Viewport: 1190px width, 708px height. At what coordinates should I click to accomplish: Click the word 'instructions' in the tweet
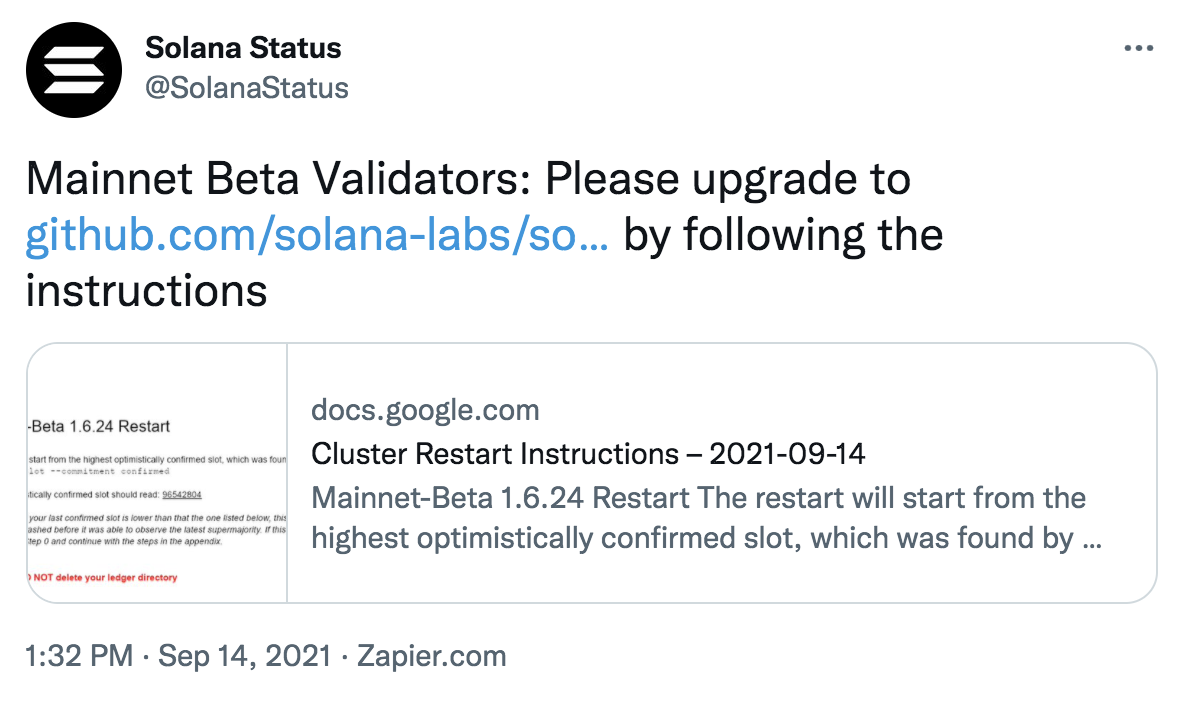click(x=146, y=291)
